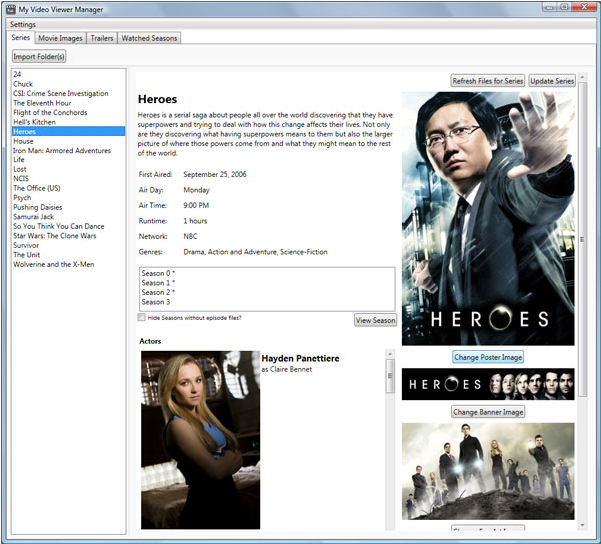Select Iron Man: Armored Adventures
Image resolution: width=601 pixels, height=544 pixels.
tap(68, 151)
